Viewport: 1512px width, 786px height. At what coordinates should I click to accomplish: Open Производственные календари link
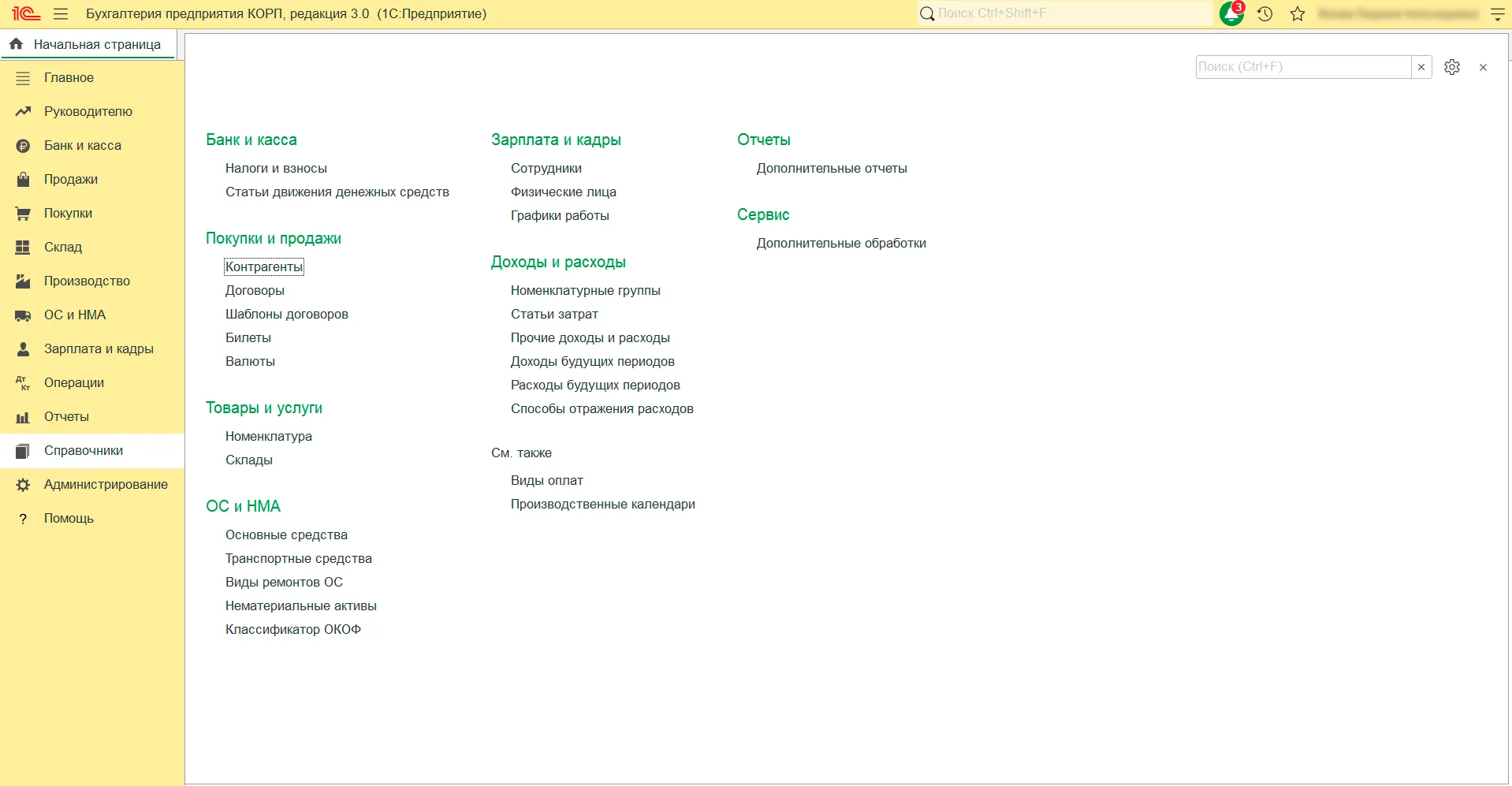click(x=602, y=504)
